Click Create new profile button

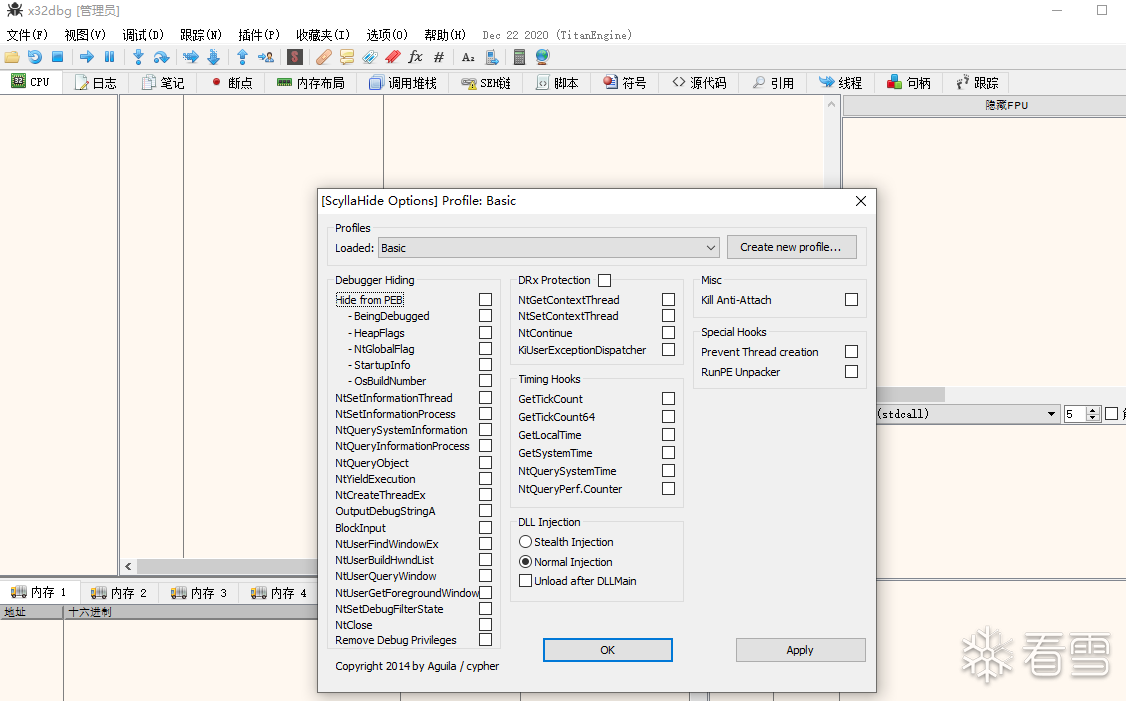(791, 247)
